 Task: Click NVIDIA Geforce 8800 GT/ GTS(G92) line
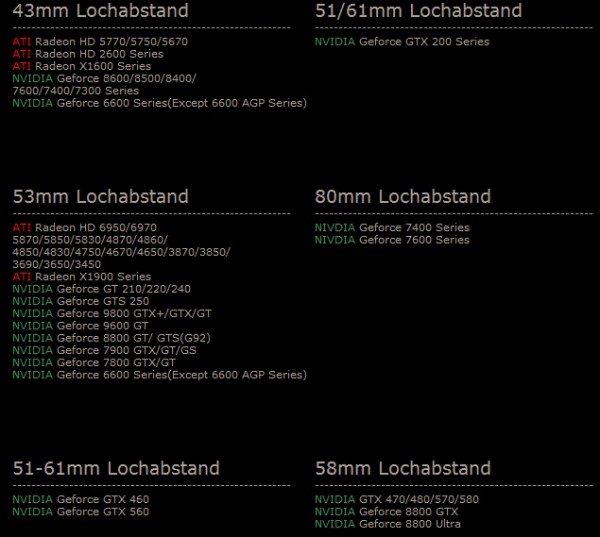point(111,338)
